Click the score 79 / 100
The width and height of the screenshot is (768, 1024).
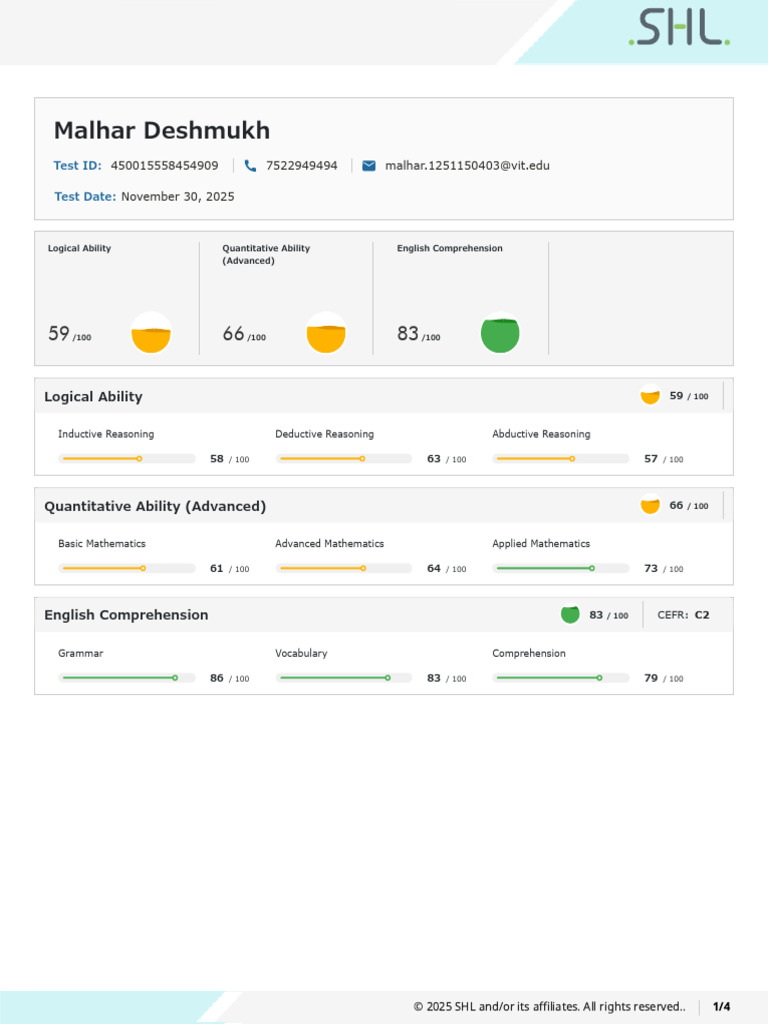[664, 679]
